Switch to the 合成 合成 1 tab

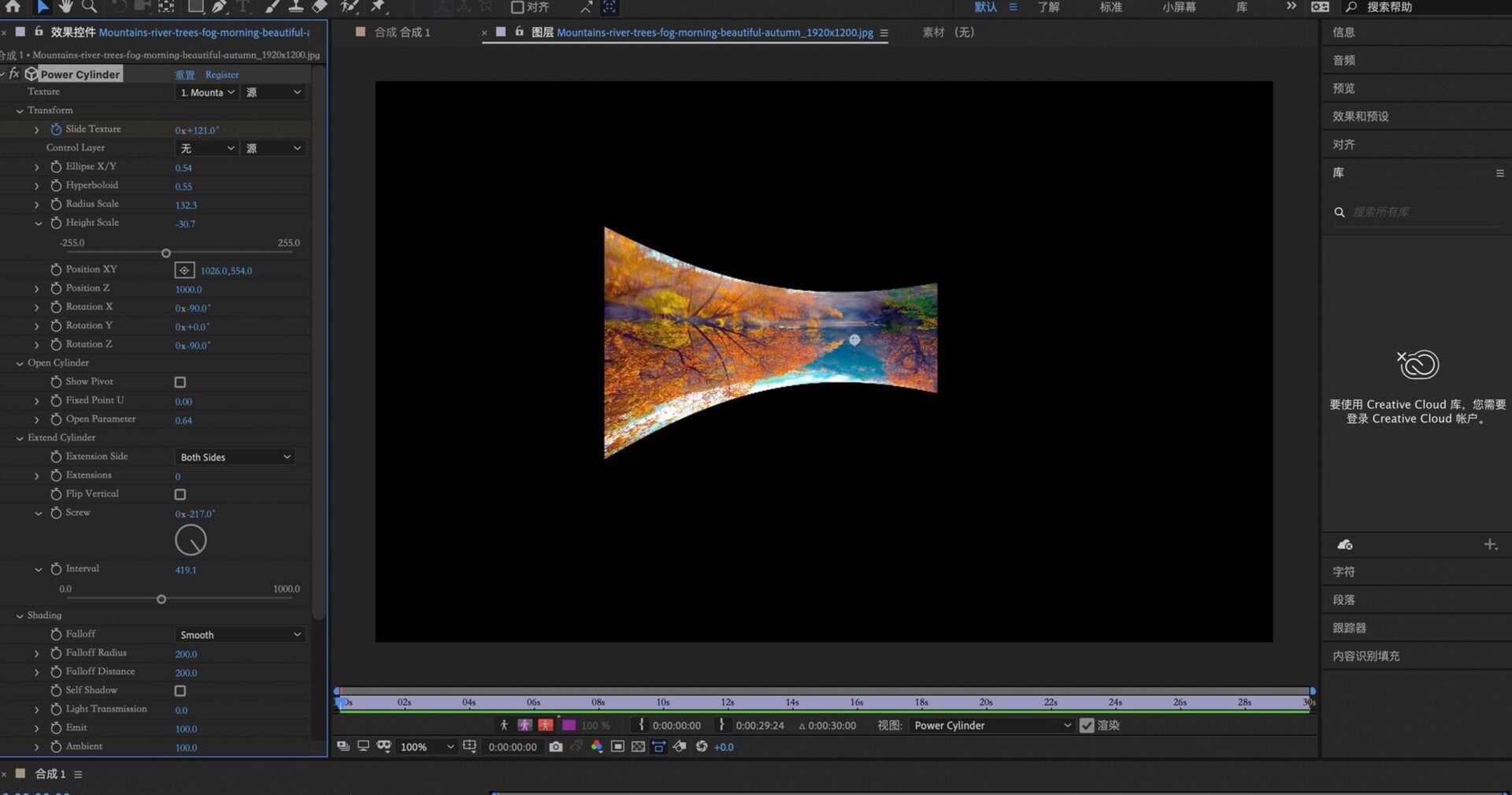(x=402, y=32)
